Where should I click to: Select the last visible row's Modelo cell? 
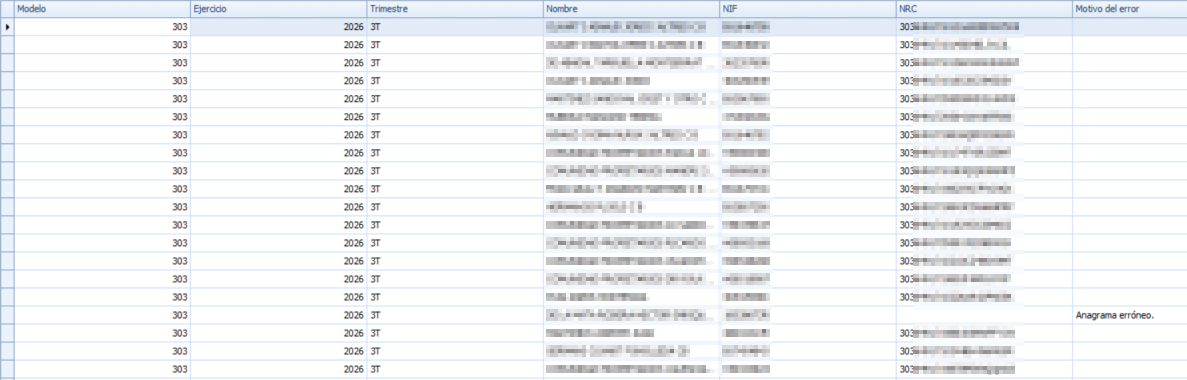101,369
